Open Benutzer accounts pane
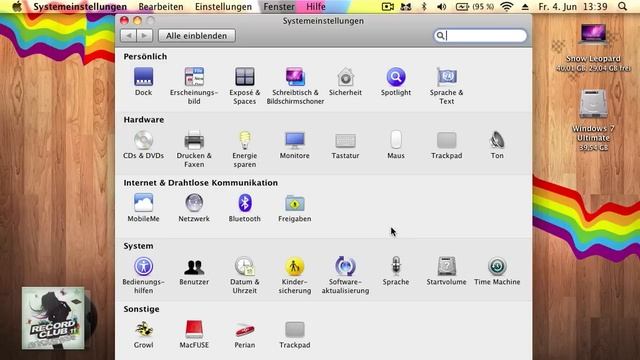Screen dimensions: 640x360 pos(194,271)
